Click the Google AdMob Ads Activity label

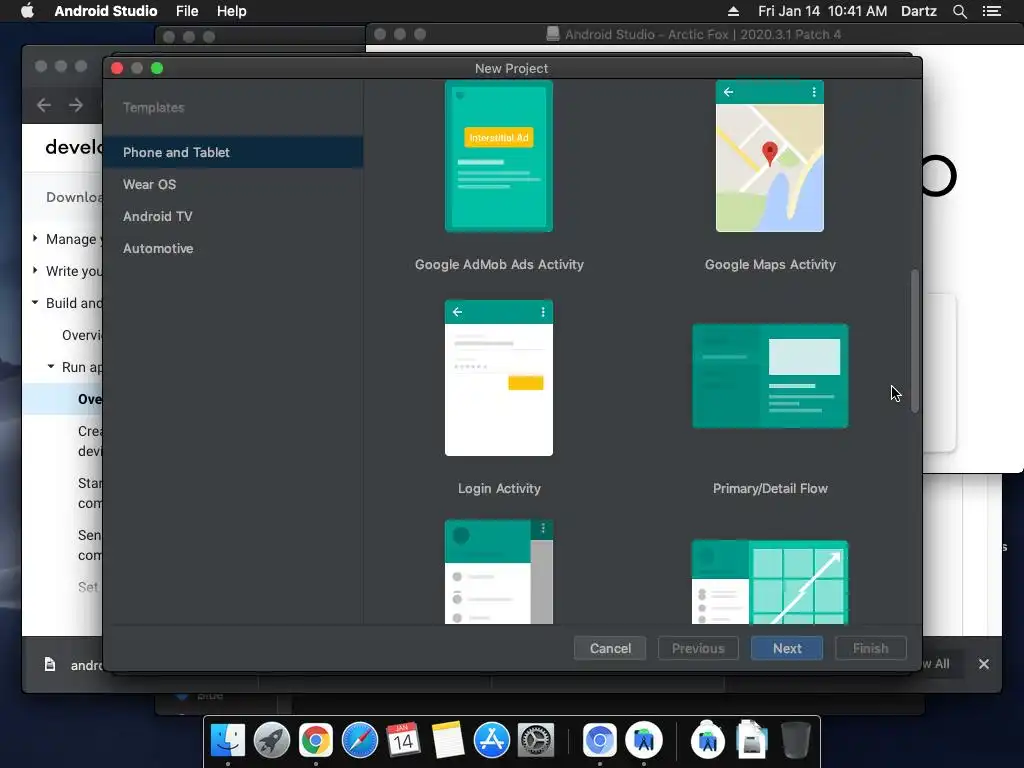point(499,264)
